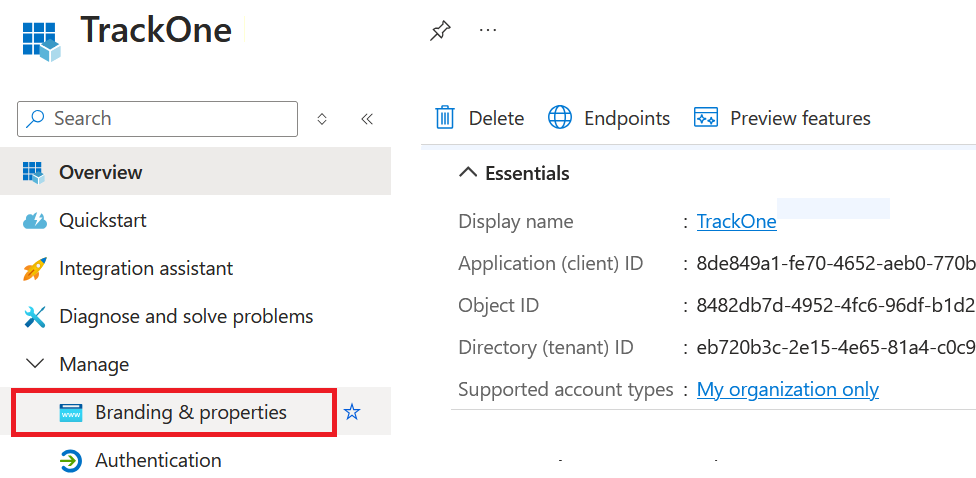Viewport: 976px width, 478px height.
Task: Click the Delete trash icon
Action: [x=445, y=118]
